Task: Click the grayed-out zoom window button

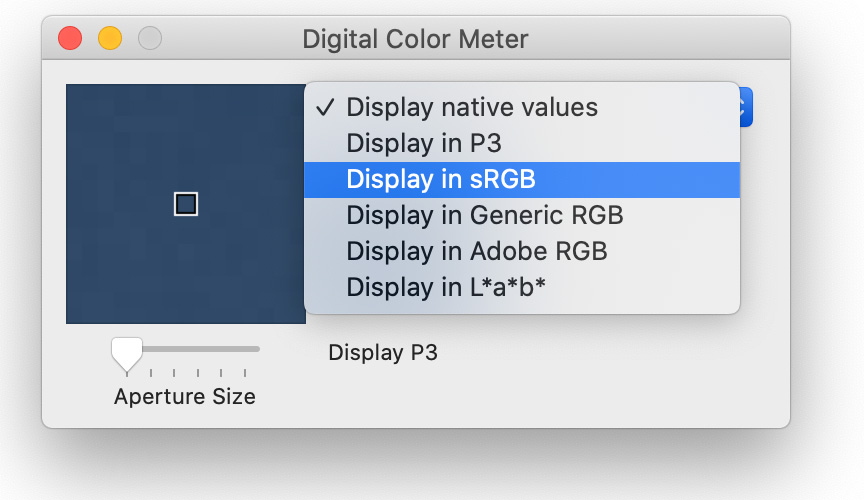Action: [x=149, y=39]
